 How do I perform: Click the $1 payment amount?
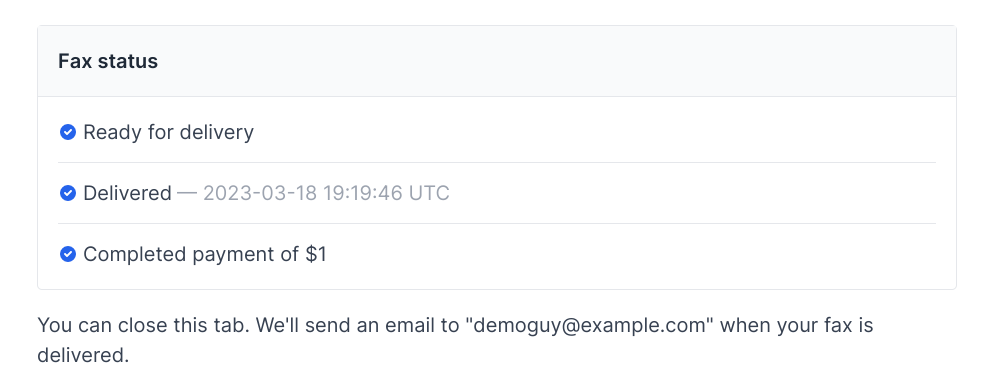316,254
